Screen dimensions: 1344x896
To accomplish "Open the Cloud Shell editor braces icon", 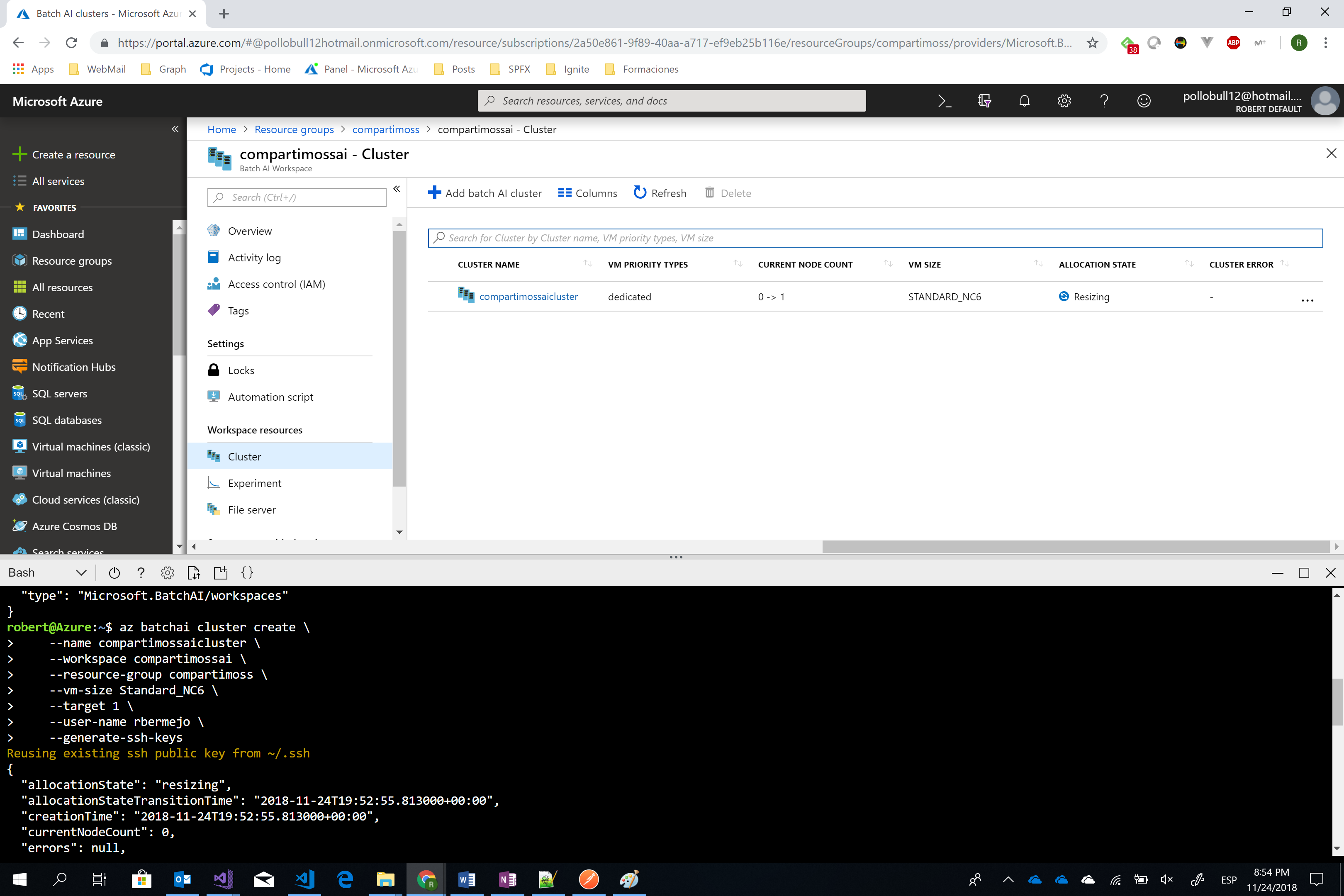I will click(x=247, y=572).
